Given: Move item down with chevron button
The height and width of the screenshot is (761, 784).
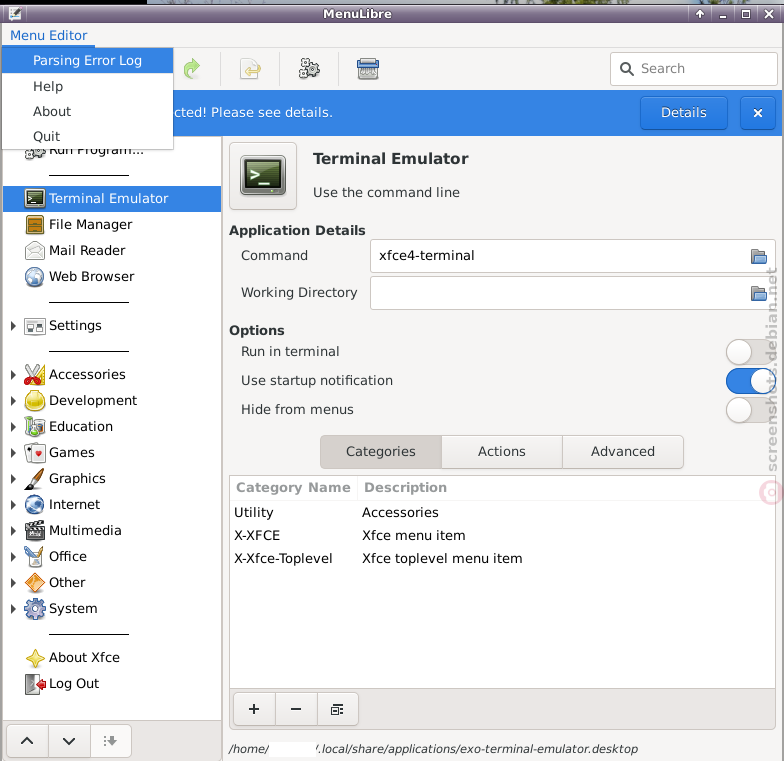Looking at the screenshot, I should tap(69, 741).
